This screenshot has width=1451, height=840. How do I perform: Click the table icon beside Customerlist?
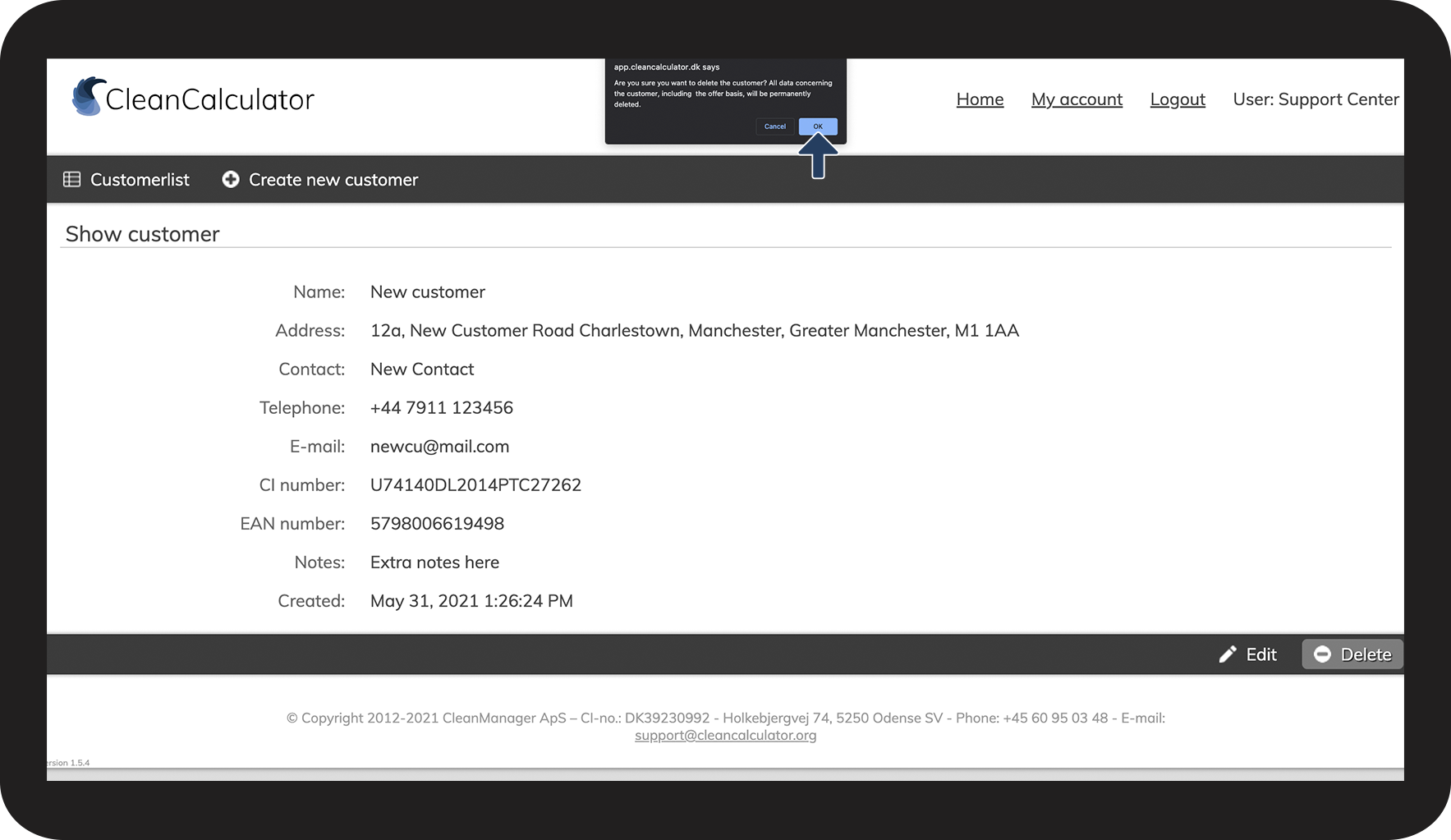point(72,180)
